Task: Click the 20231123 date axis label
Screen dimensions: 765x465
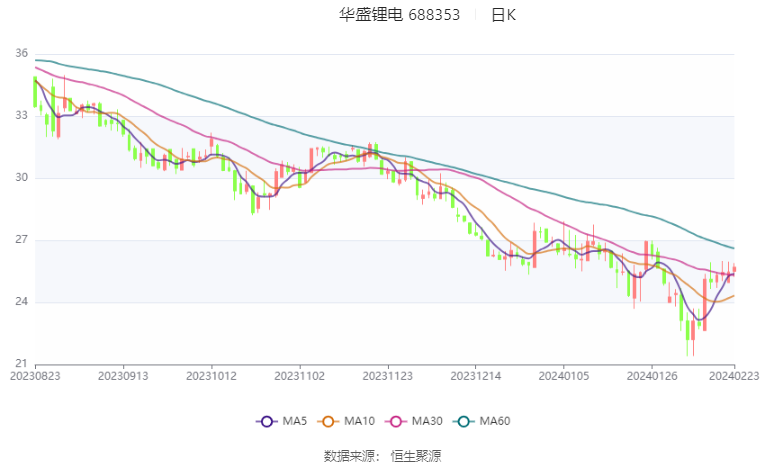Action: coord(387,376)
